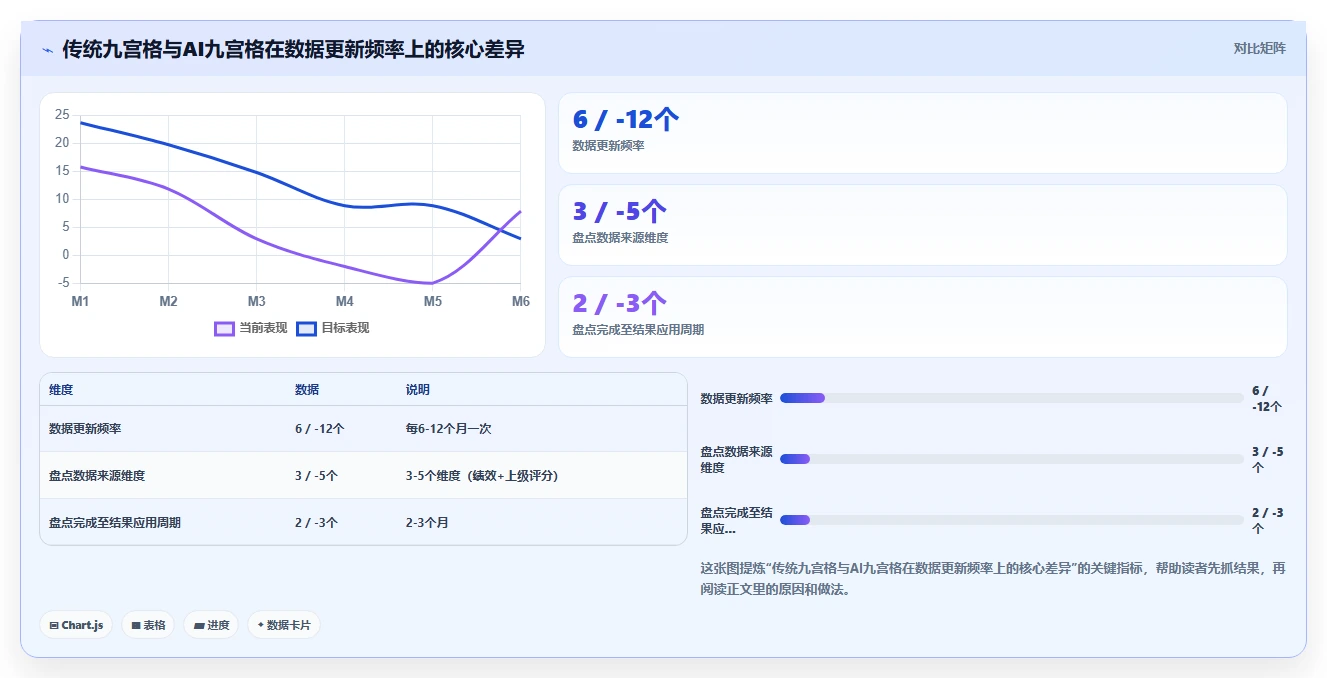This screenshot has width=1327, height=678.
Task: Click the 盘点完成至结果应用周期 card caption
Action: (x=638, y=330)
